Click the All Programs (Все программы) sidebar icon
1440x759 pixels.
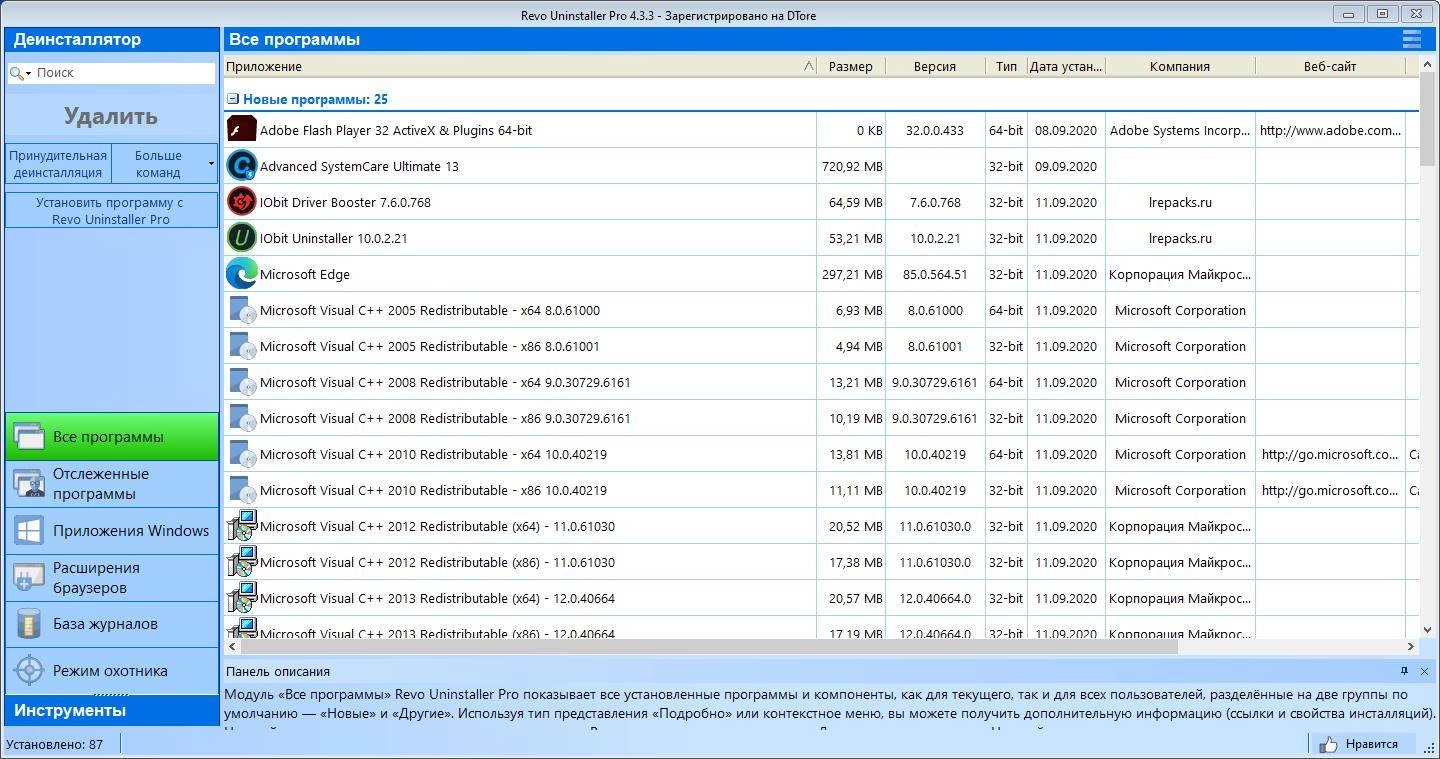29,436
